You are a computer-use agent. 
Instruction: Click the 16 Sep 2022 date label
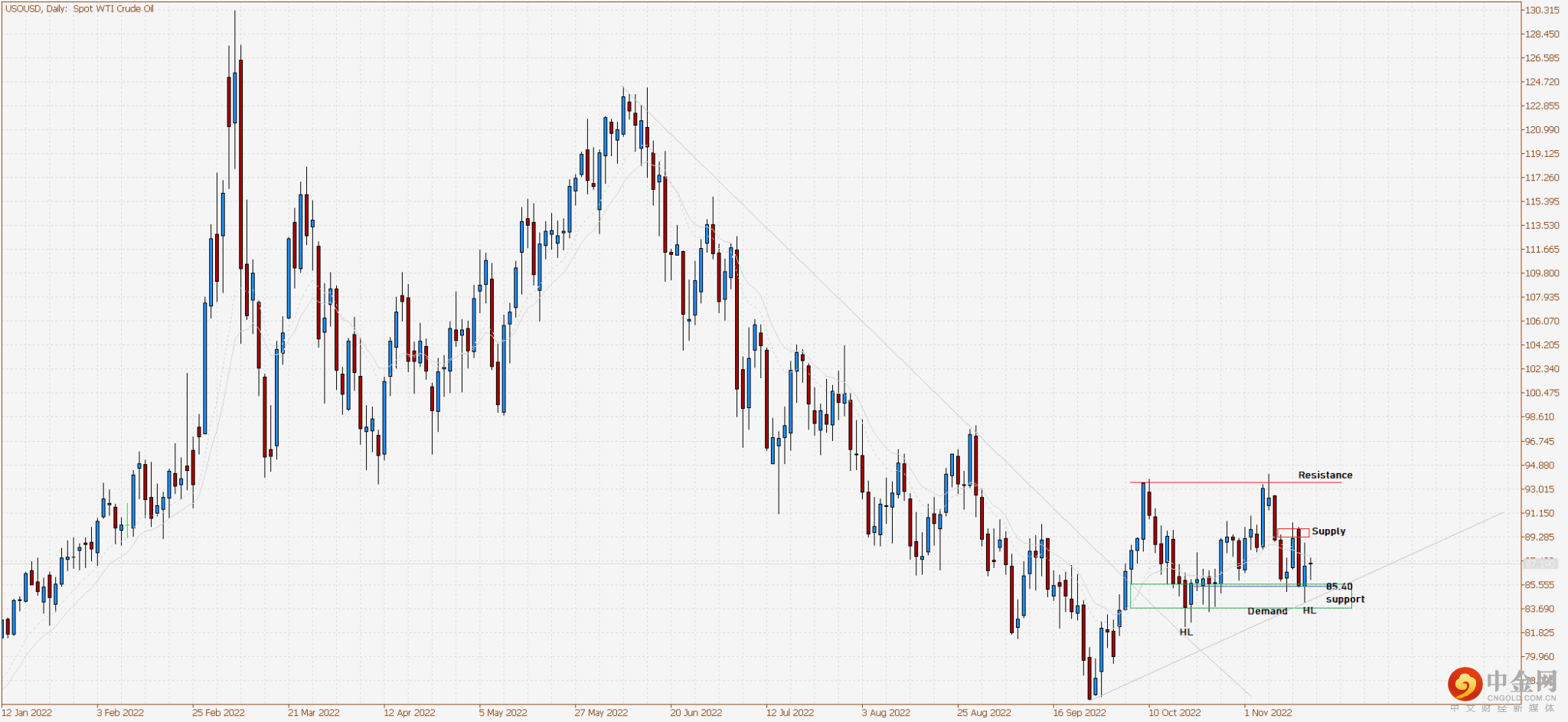pyautogui.click(x=1079, y=713)
